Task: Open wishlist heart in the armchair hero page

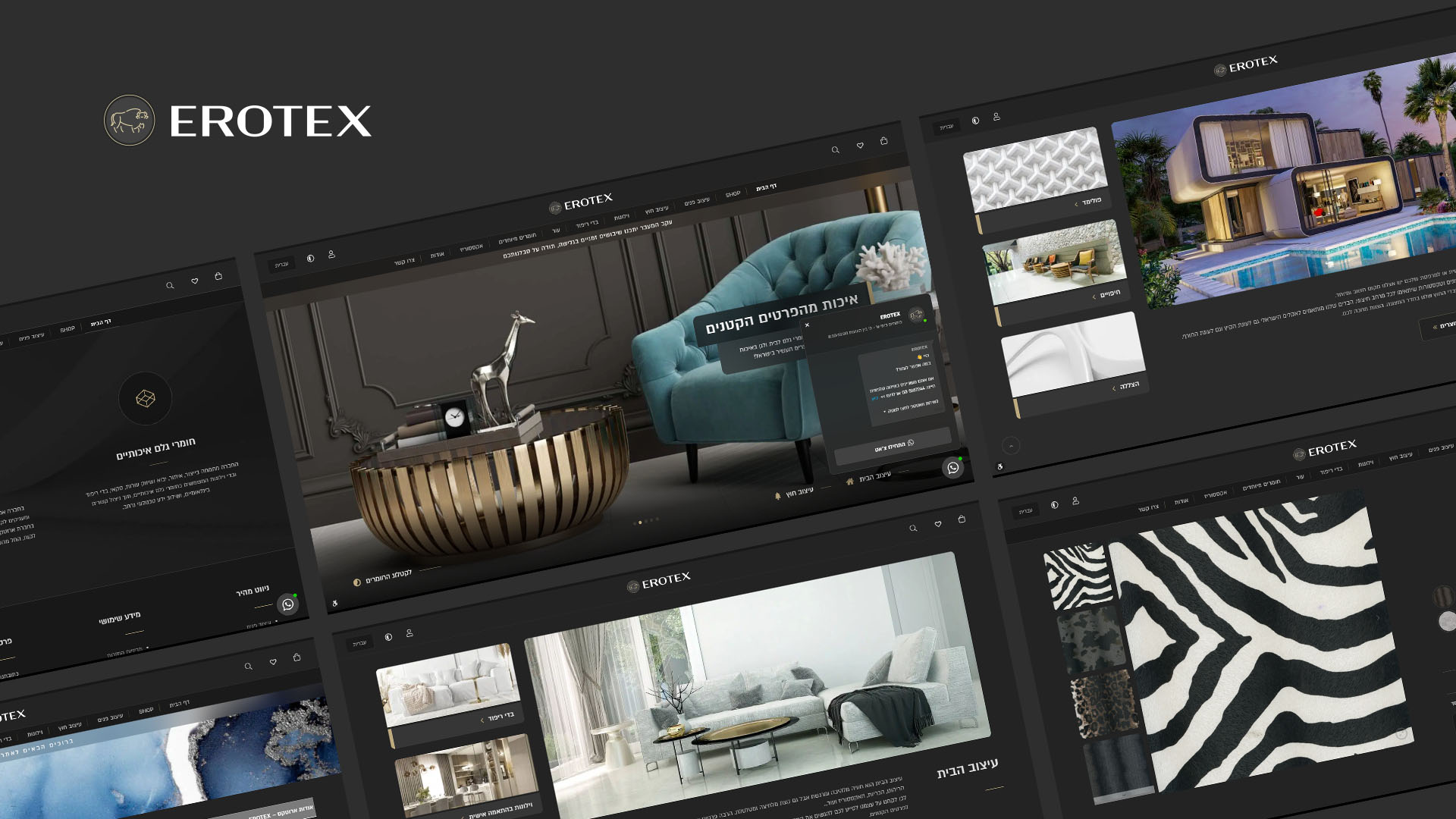Action: point(860,146)
